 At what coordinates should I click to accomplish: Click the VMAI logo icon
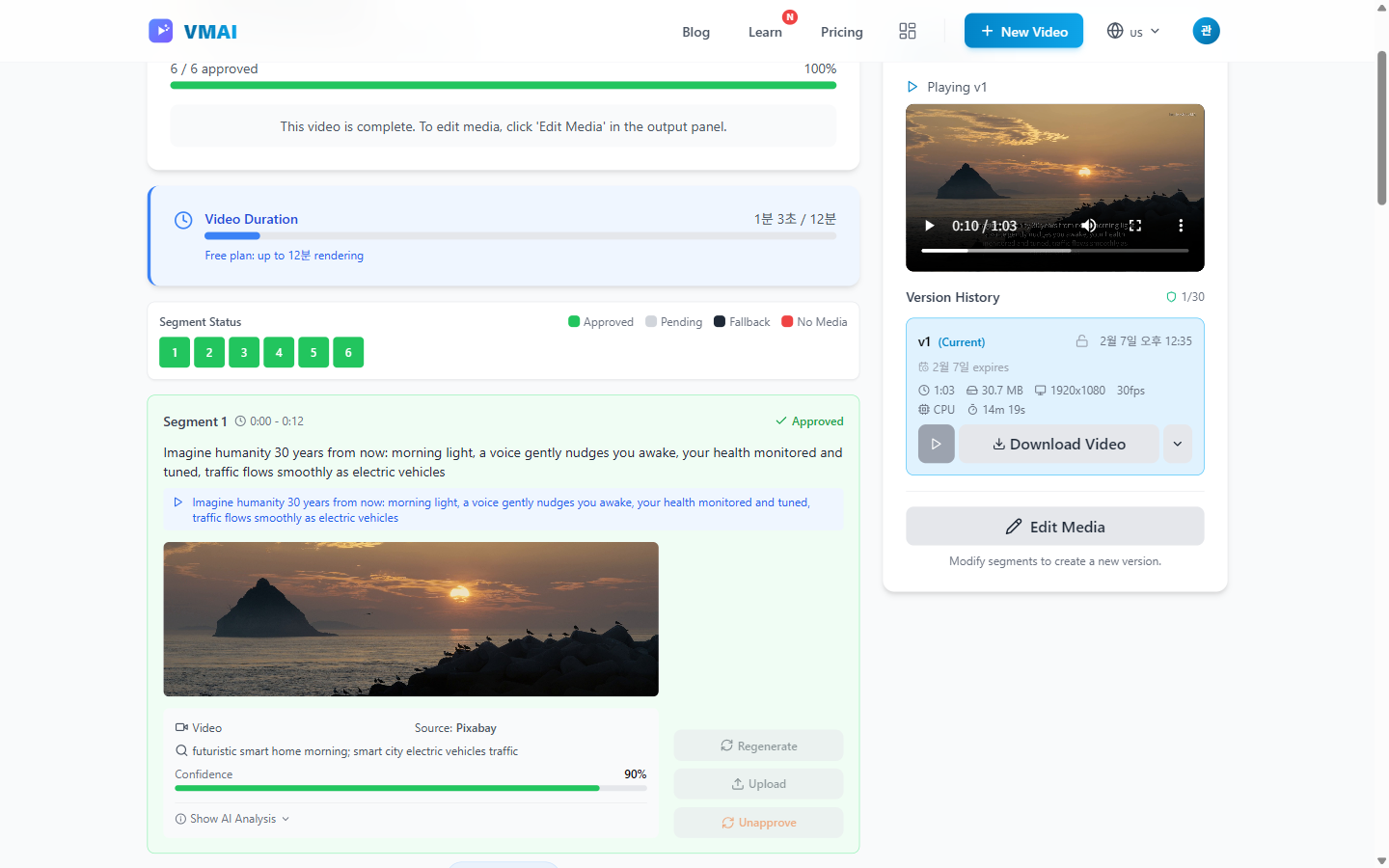pos(160,31)
